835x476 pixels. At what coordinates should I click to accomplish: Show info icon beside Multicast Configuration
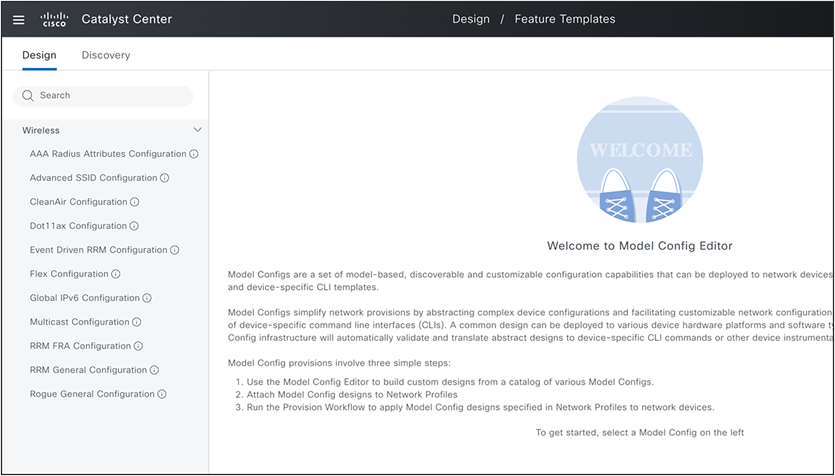coord(137,322)
